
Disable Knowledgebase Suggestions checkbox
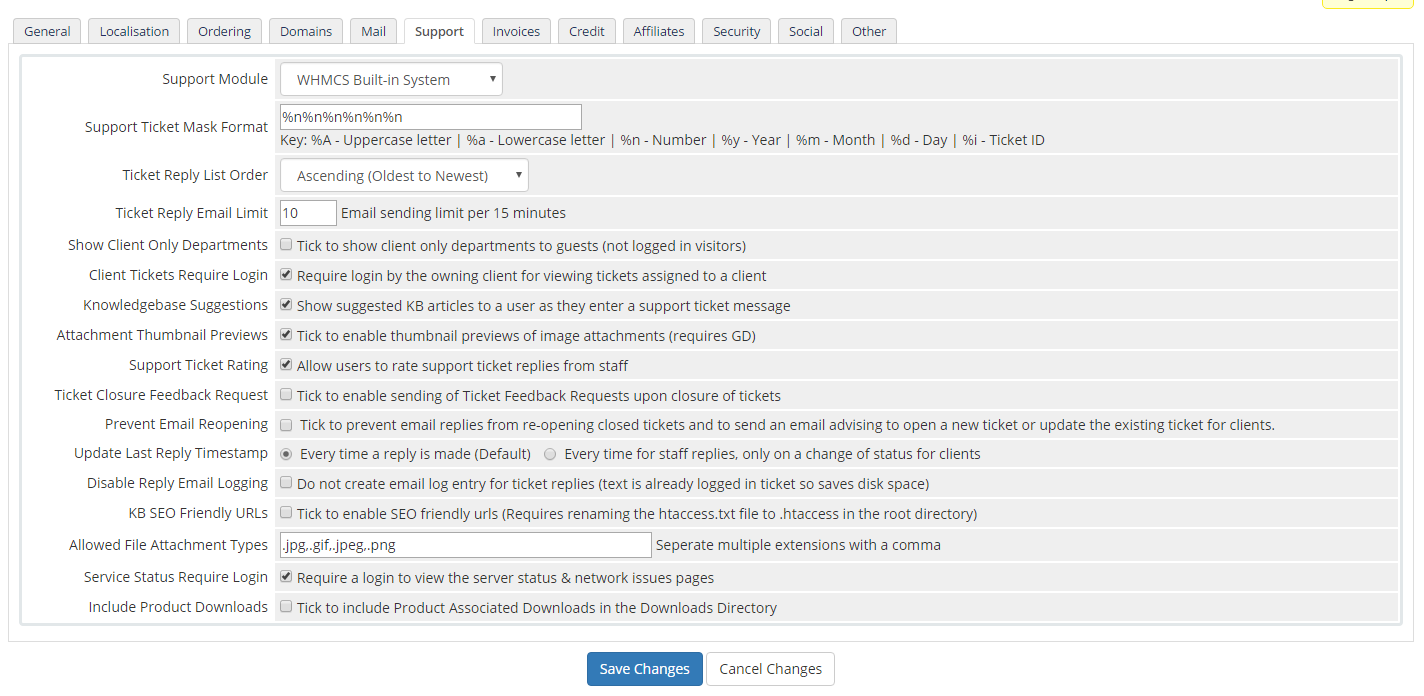pos(287,305)
